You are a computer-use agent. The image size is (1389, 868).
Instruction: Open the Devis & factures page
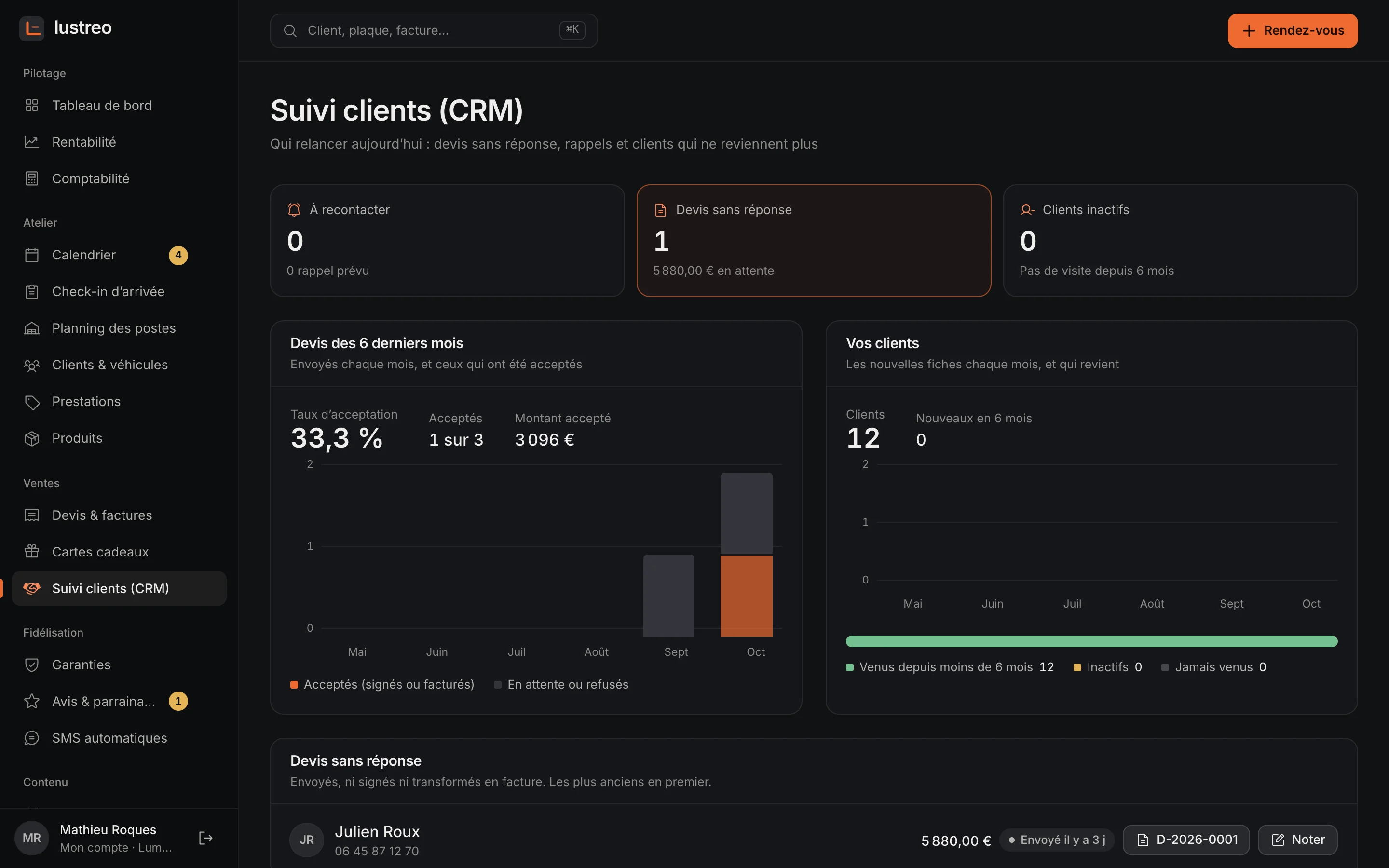pos(119,515)
